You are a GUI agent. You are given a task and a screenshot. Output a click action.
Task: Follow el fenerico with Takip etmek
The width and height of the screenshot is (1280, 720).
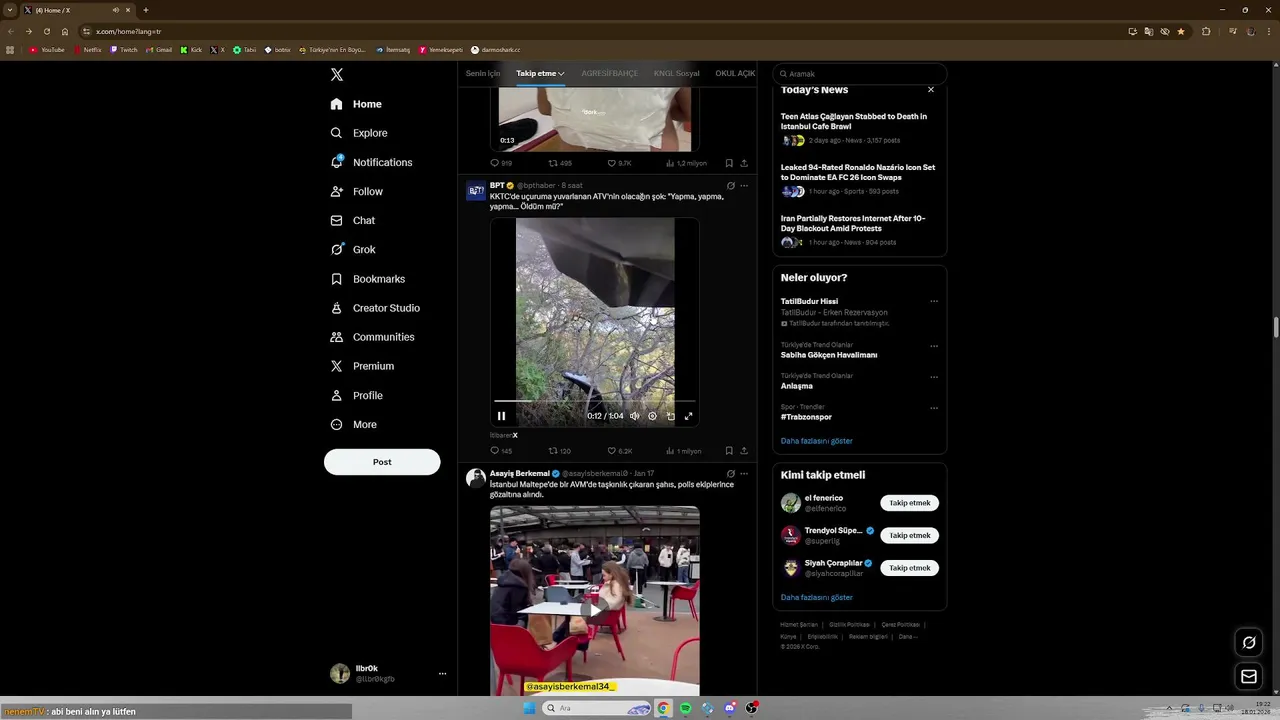coord(910,503)
